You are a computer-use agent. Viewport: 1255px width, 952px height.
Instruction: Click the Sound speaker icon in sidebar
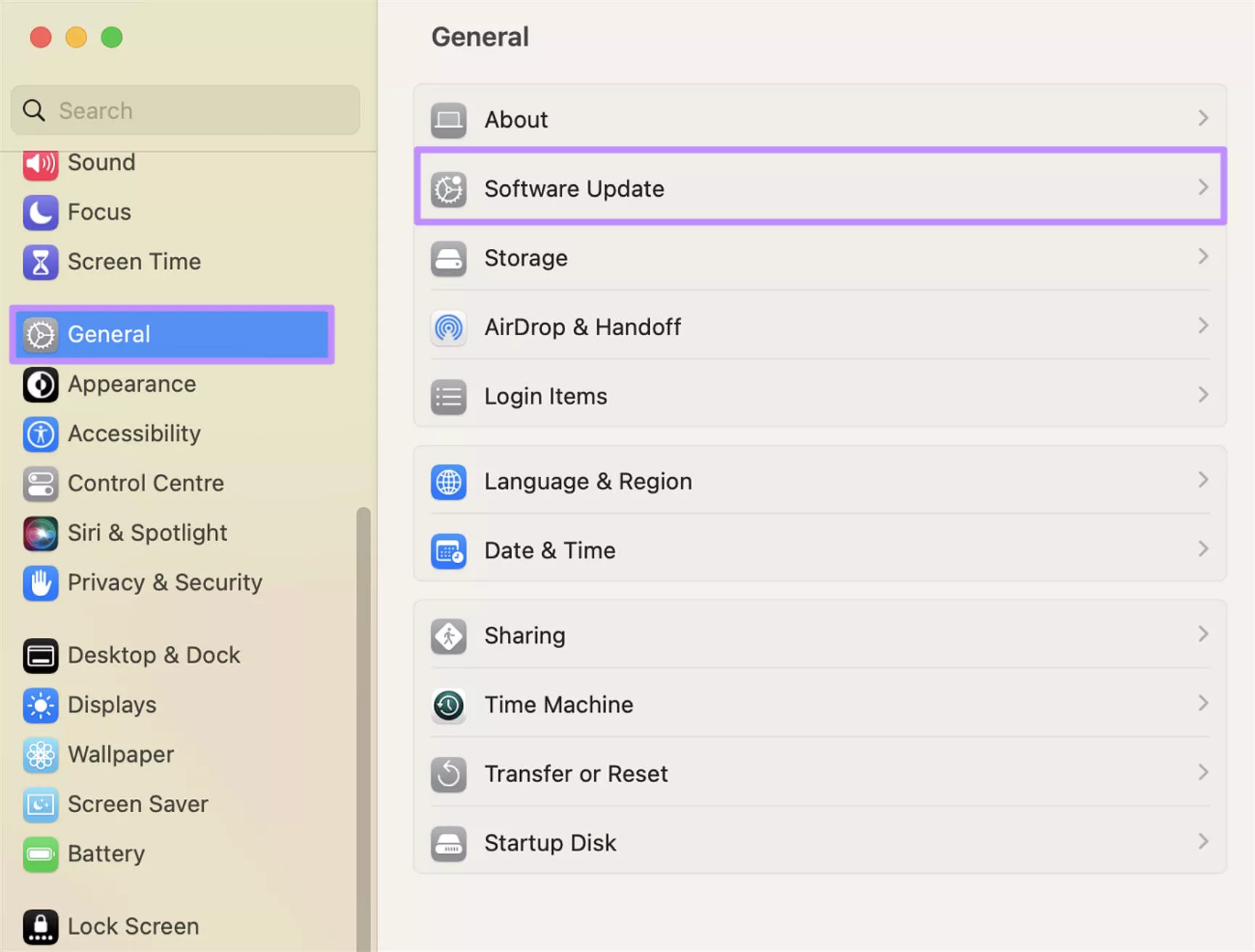click(x=41, y=165)
